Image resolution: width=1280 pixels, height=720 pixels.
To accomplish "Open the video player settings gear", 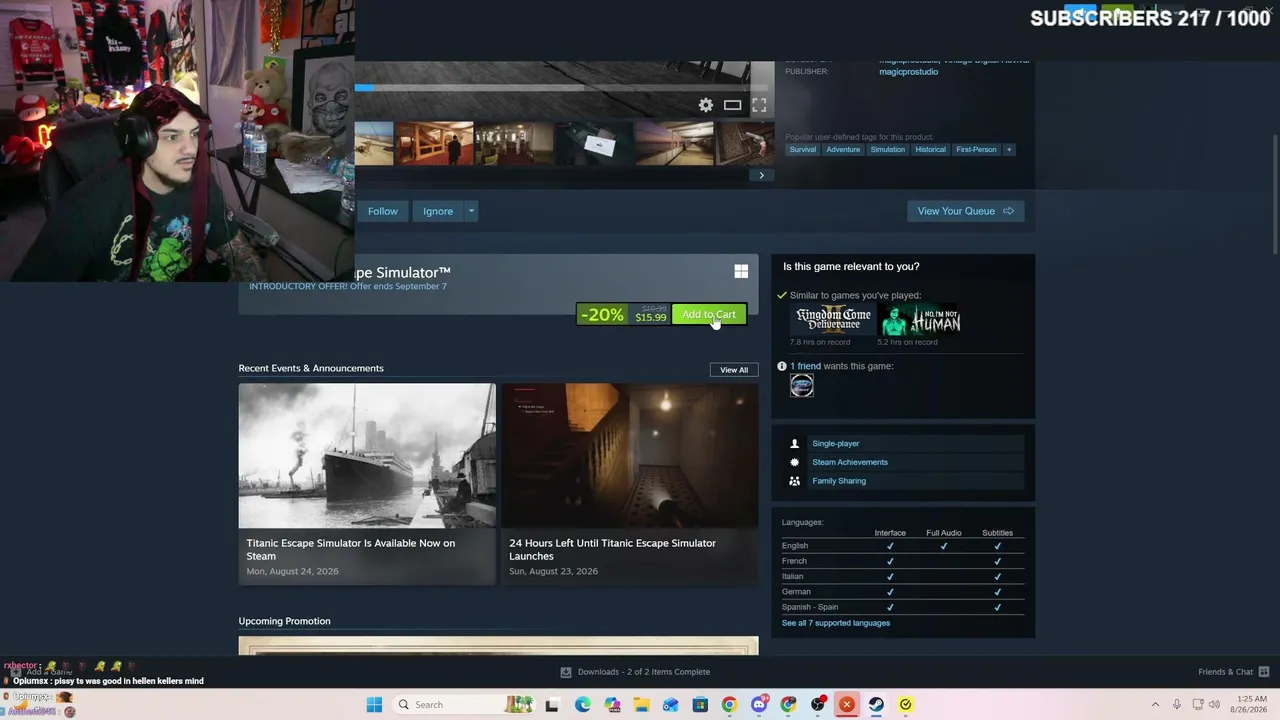I will pos(706,105).
